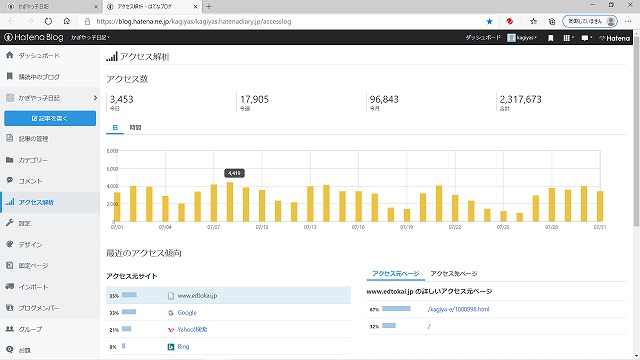The image size is (640, 360).
Task: Click the last bar at 07/31
Action: (x=600, y=207)
